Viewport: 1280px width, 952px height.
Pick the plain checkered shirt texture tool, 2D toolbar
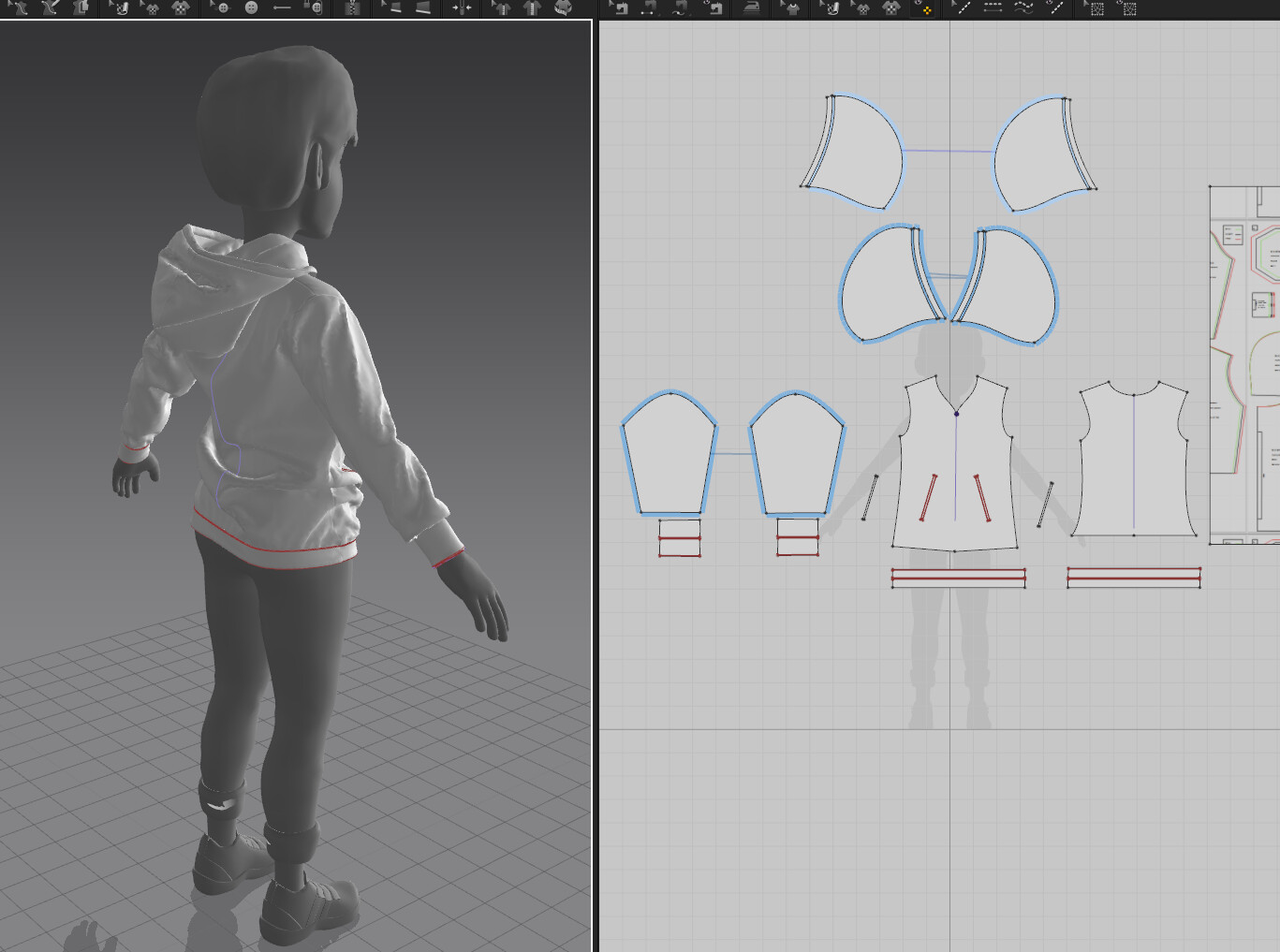coord(891,8)
